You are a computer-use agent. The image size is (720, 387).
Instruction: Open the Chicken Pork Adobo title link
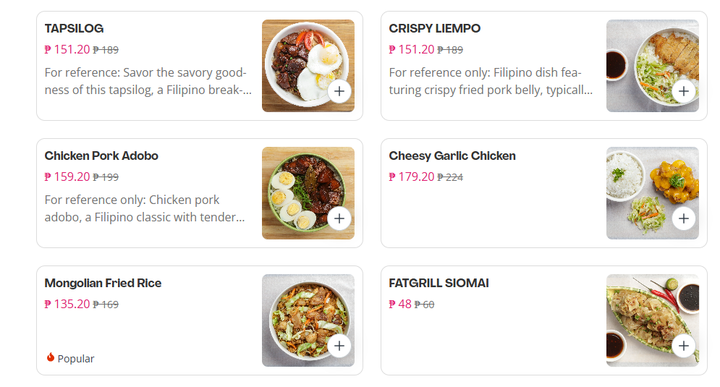pyautogui.click(x=101, y=156)
